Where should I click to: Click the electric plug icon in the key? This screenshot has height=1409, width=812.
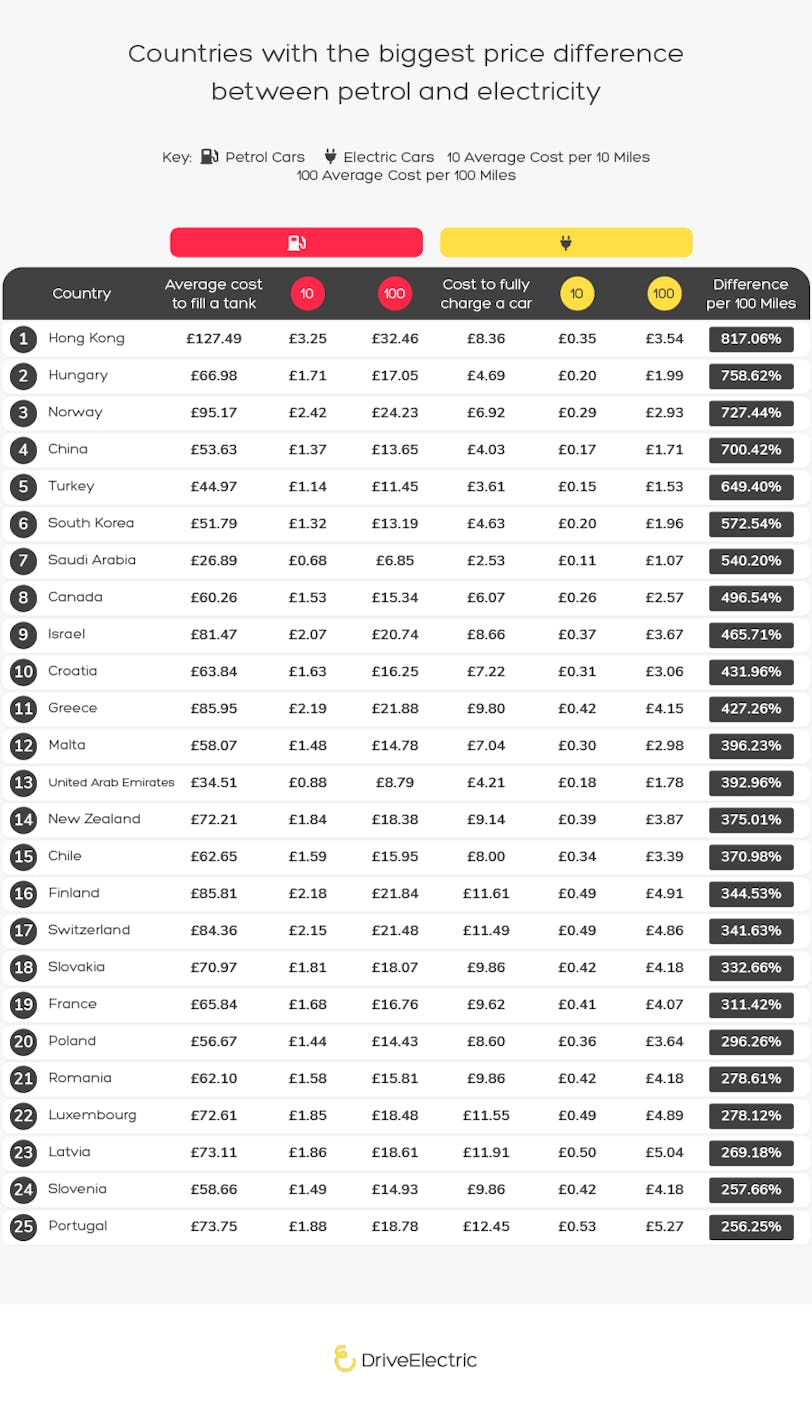click(330, 157)
